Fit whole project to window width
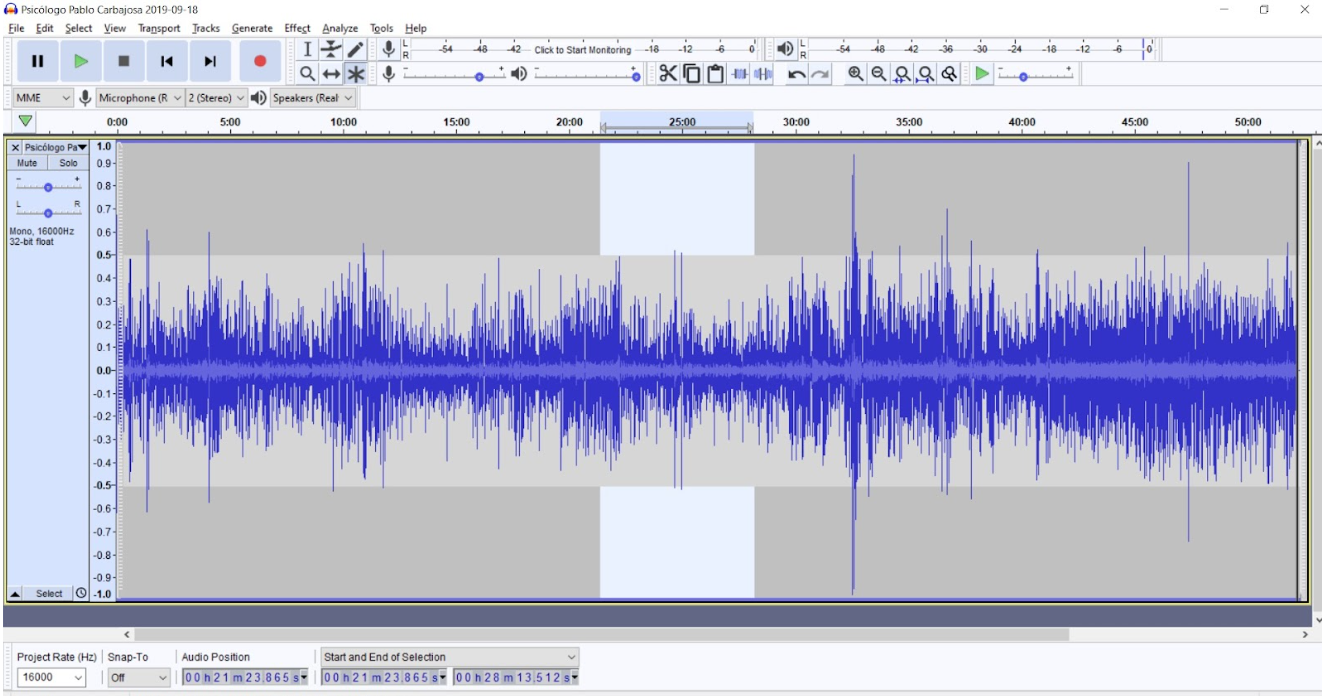1322x696 pixels. (x=925, y=73)
